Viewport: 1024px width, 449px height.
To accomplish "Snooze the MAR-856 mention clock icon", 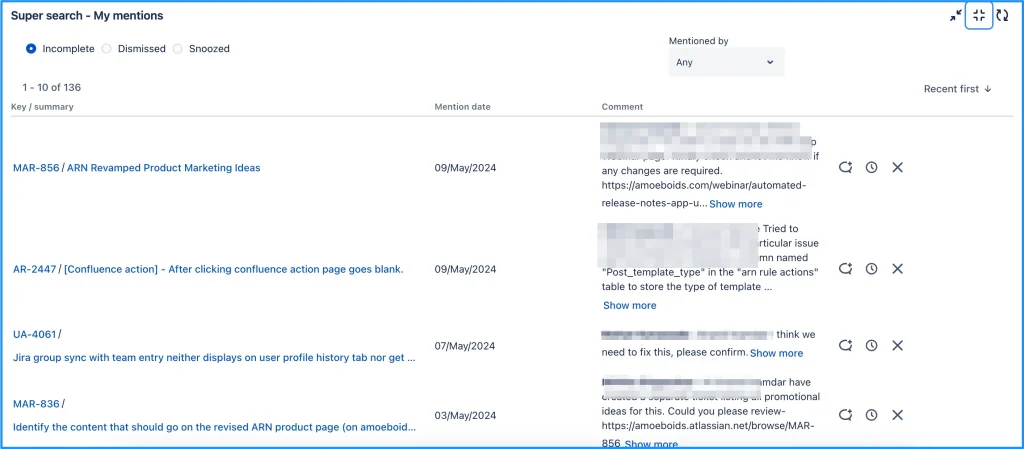I will 871,167.
